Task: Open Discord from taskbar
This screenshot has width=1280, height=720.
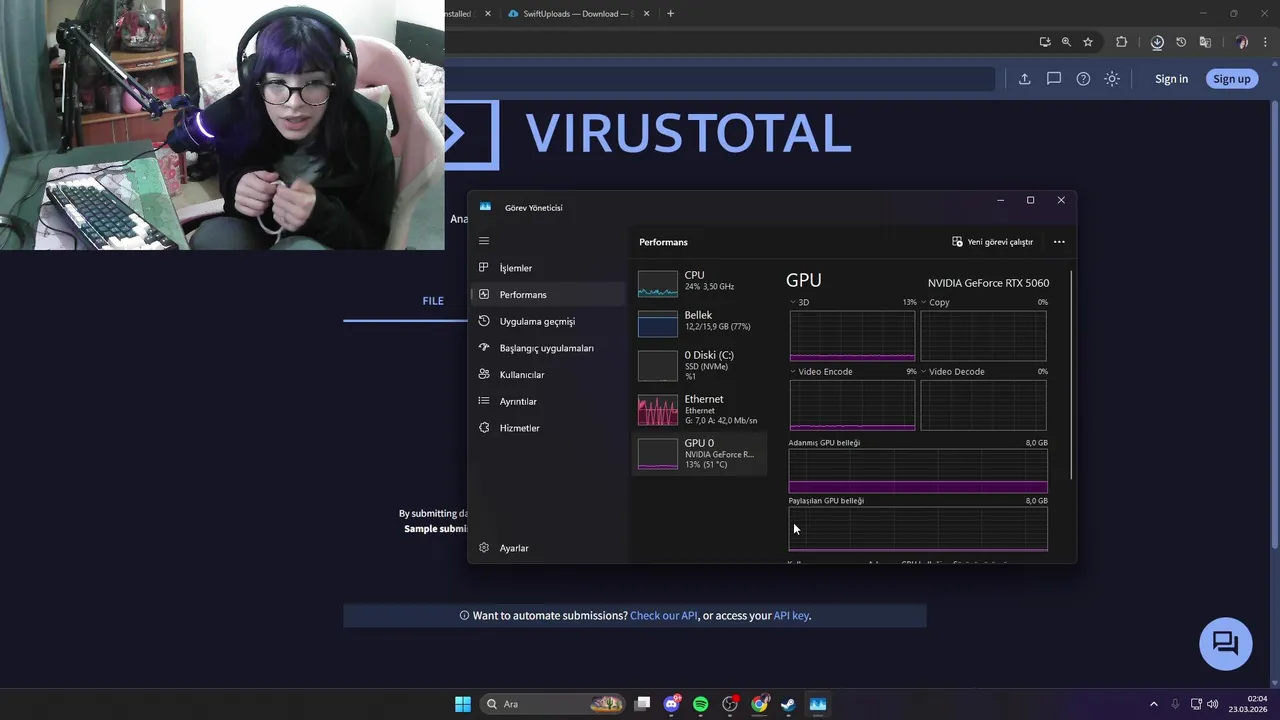Action: tap(672, 704)
